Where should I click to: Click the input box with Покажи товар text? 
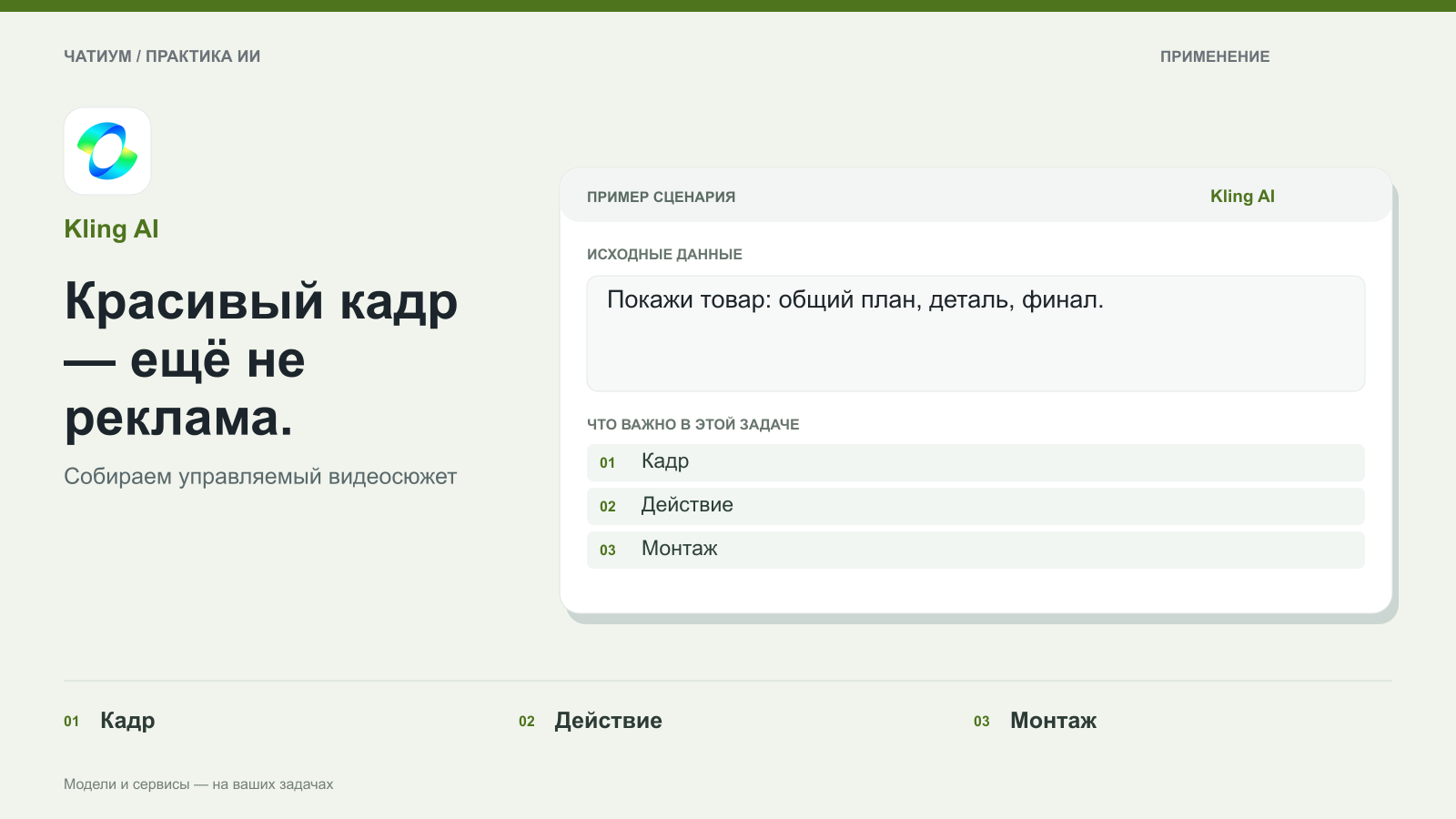976,334
